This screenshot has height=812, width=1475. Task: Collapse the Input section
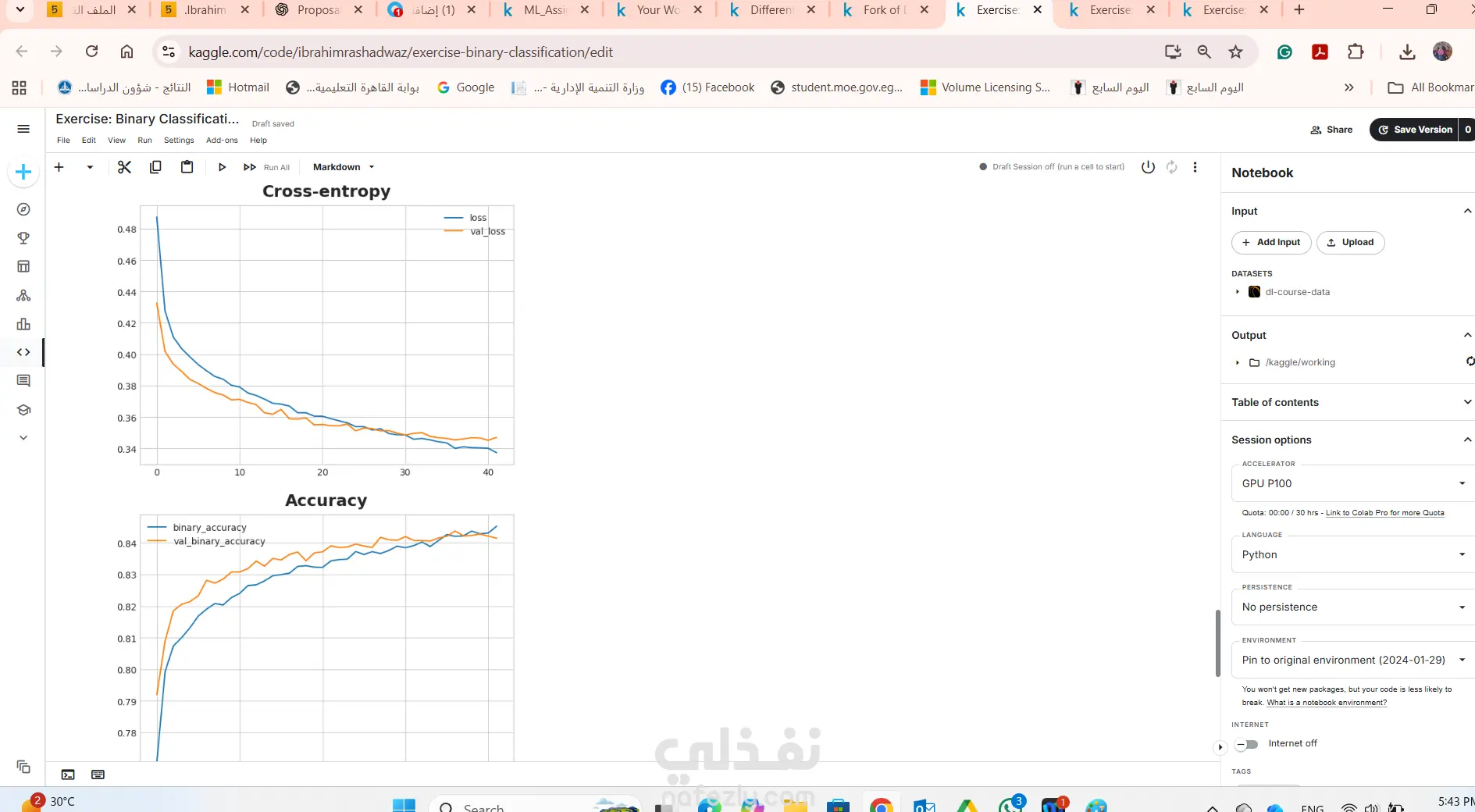point(1467,211)
